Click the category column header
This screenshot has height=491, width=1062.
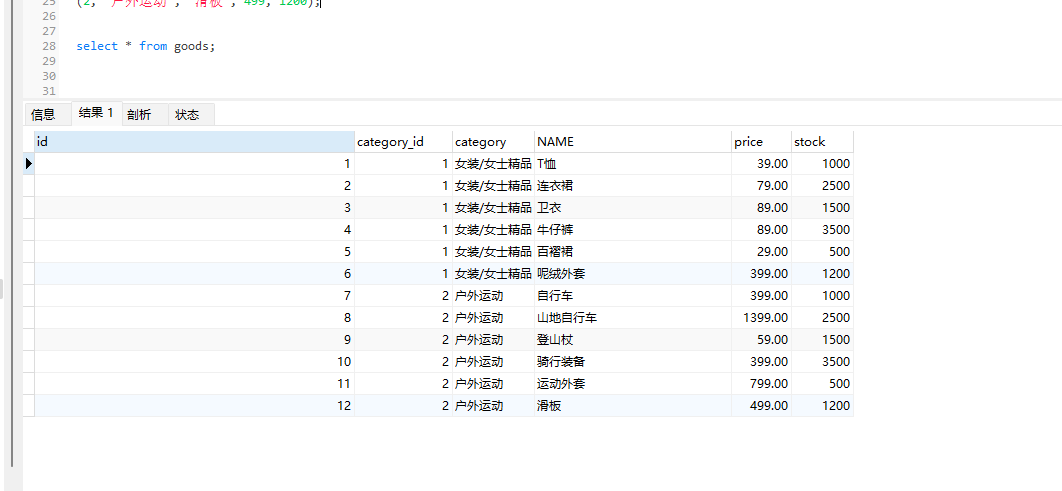tap(493, 142)
